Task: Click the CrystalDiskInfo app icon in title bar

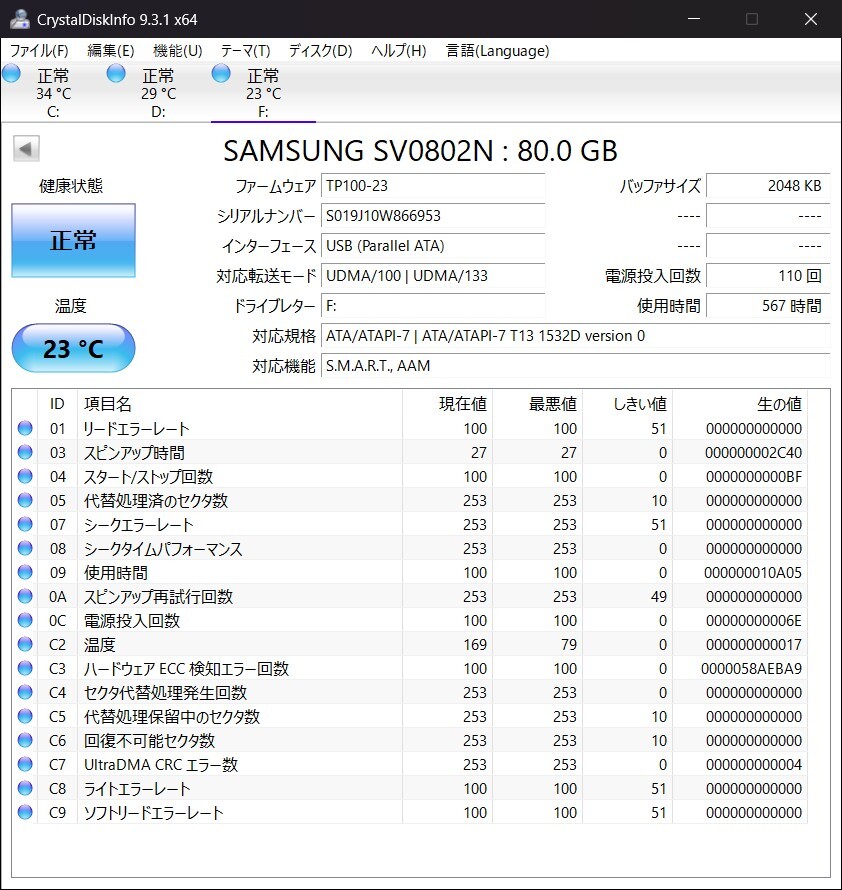Action: click(x=19, y=19)
